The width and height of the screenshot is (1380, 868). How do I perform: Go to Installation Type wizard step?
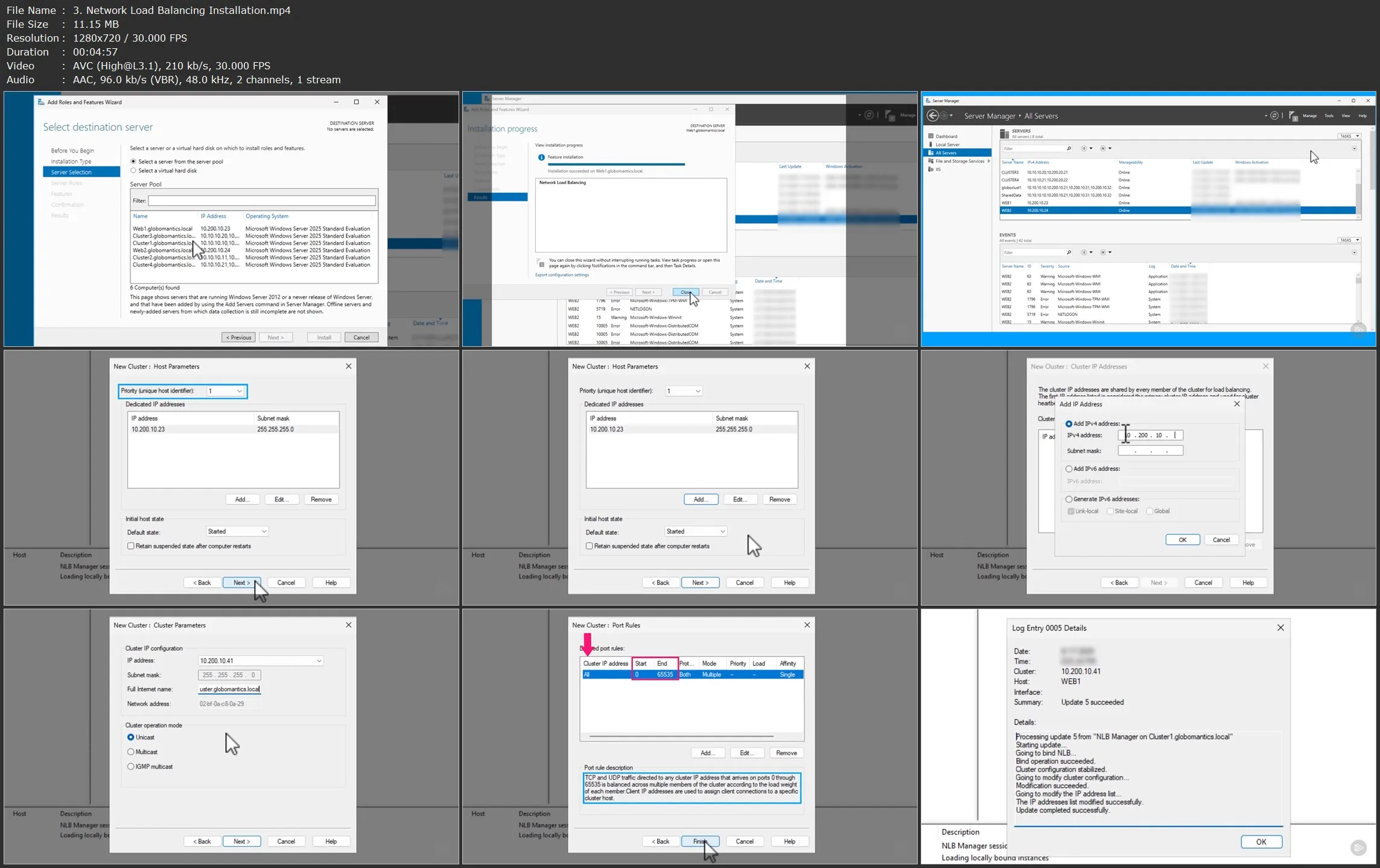coord(71,162)
